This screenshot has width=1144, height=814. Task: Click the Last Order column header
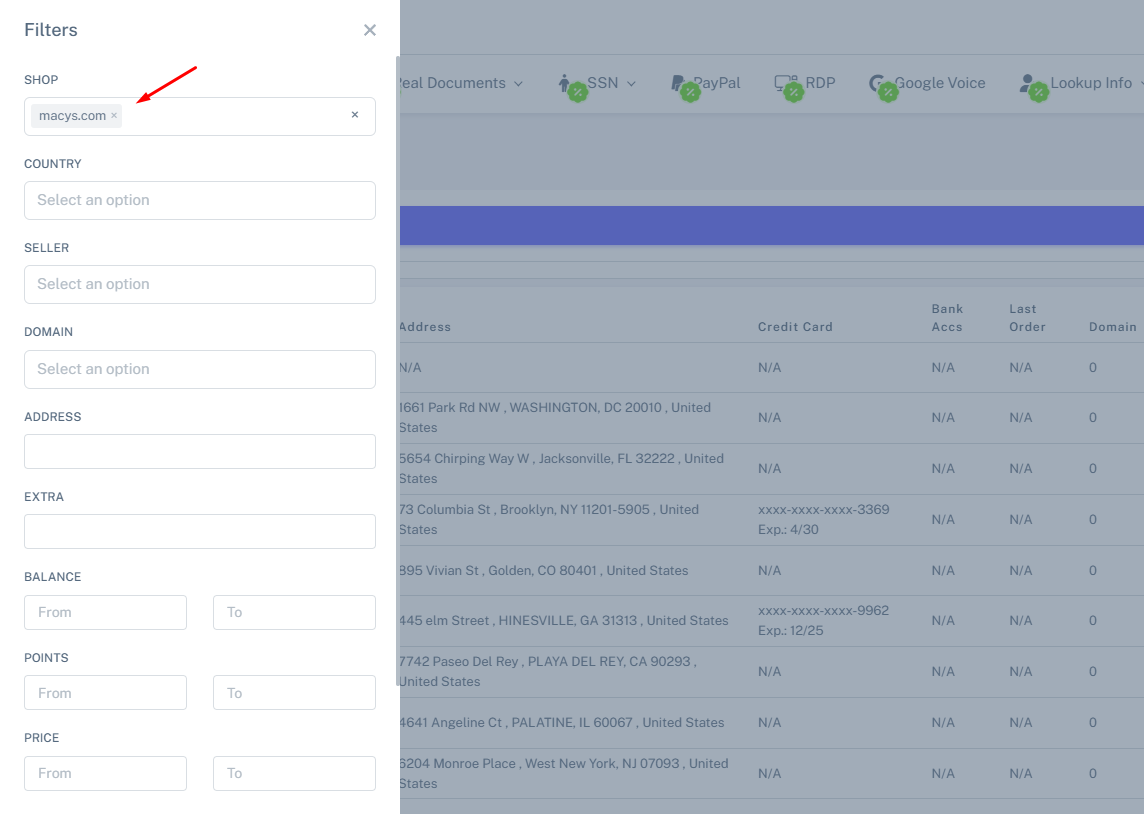(1027, 318)
